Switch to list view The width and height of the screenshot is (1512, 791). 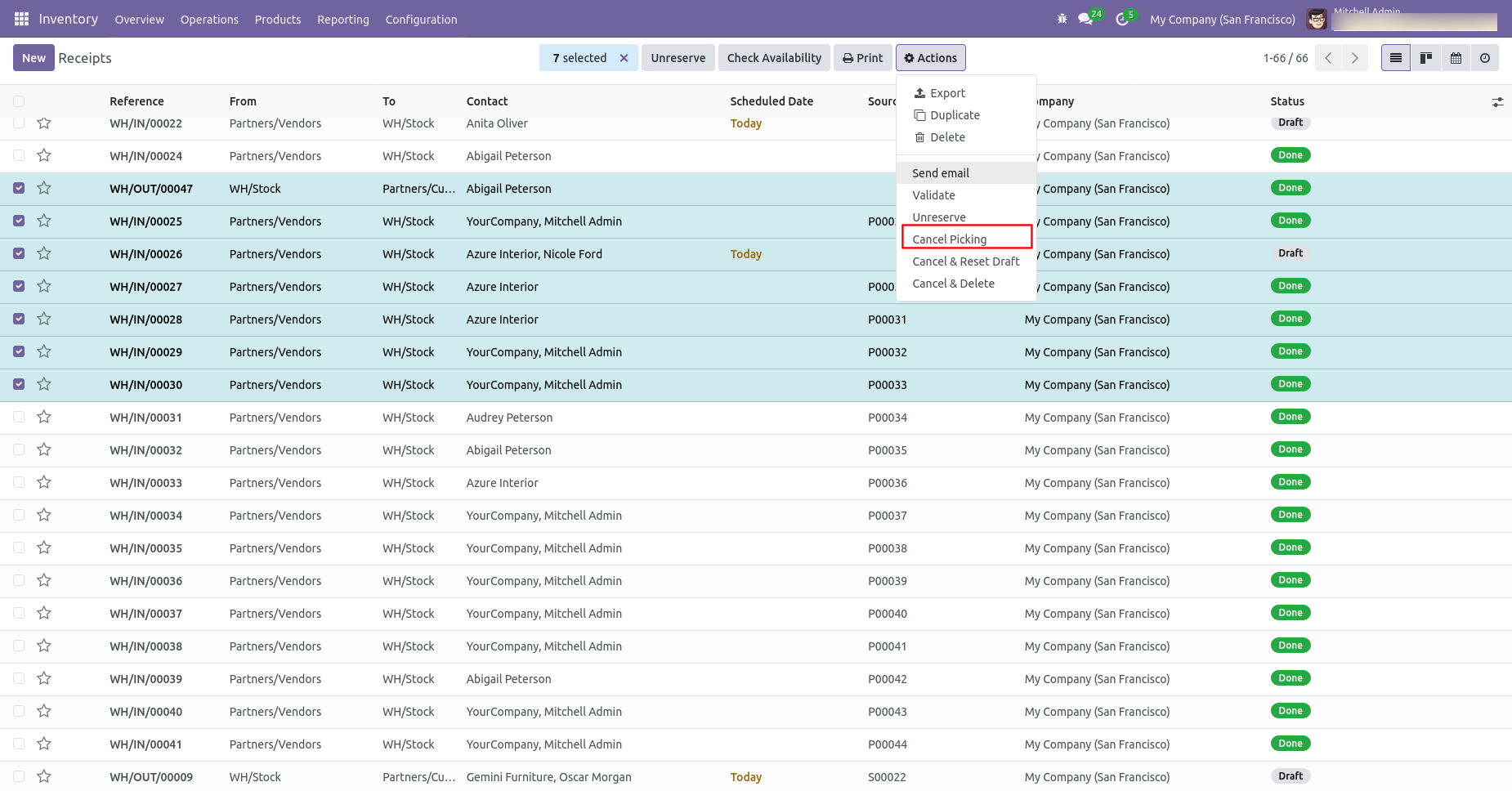pos(1396,58)
